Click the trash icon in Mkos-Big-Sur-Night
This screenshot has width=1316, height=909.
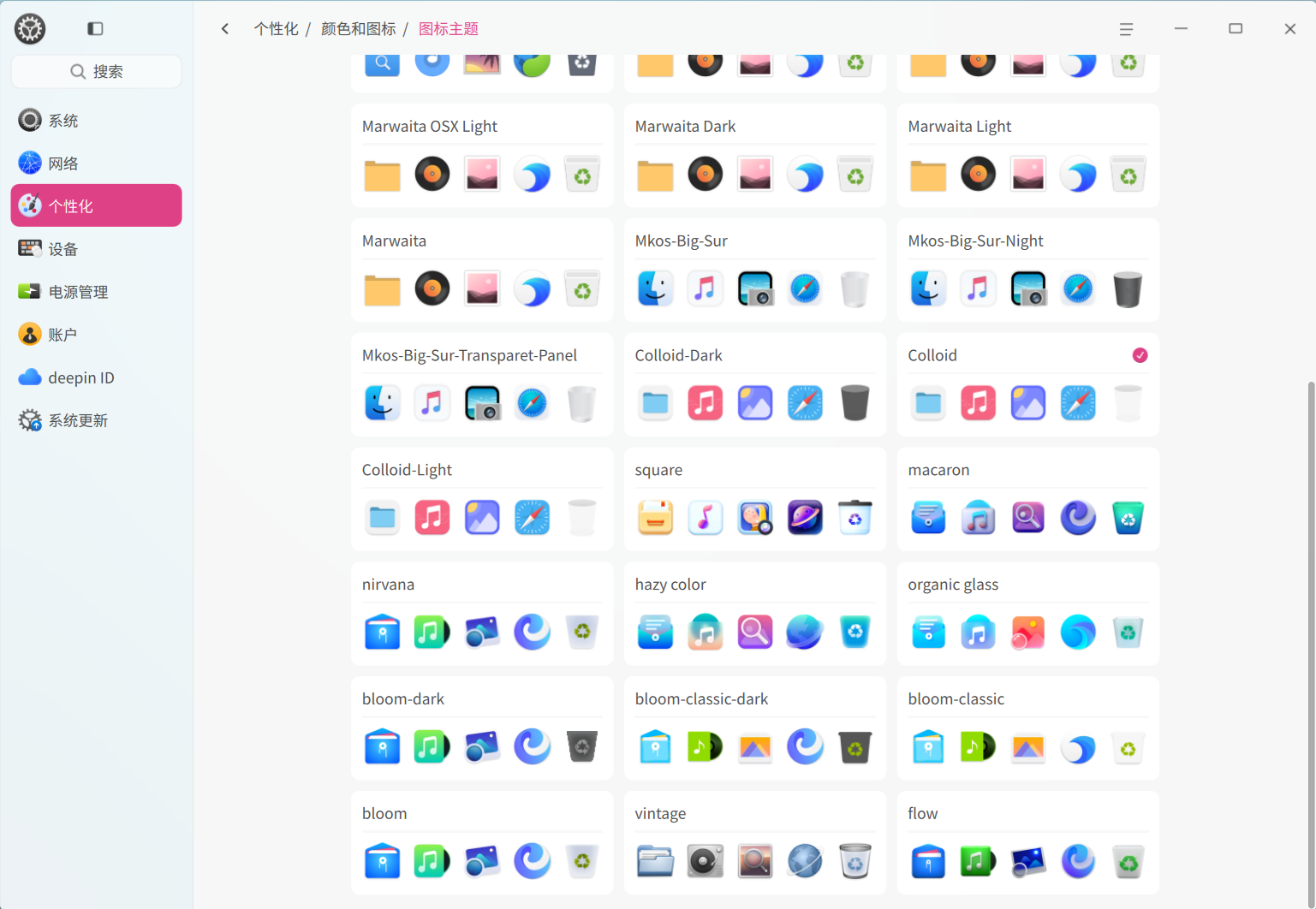(x=1128, y=288)
